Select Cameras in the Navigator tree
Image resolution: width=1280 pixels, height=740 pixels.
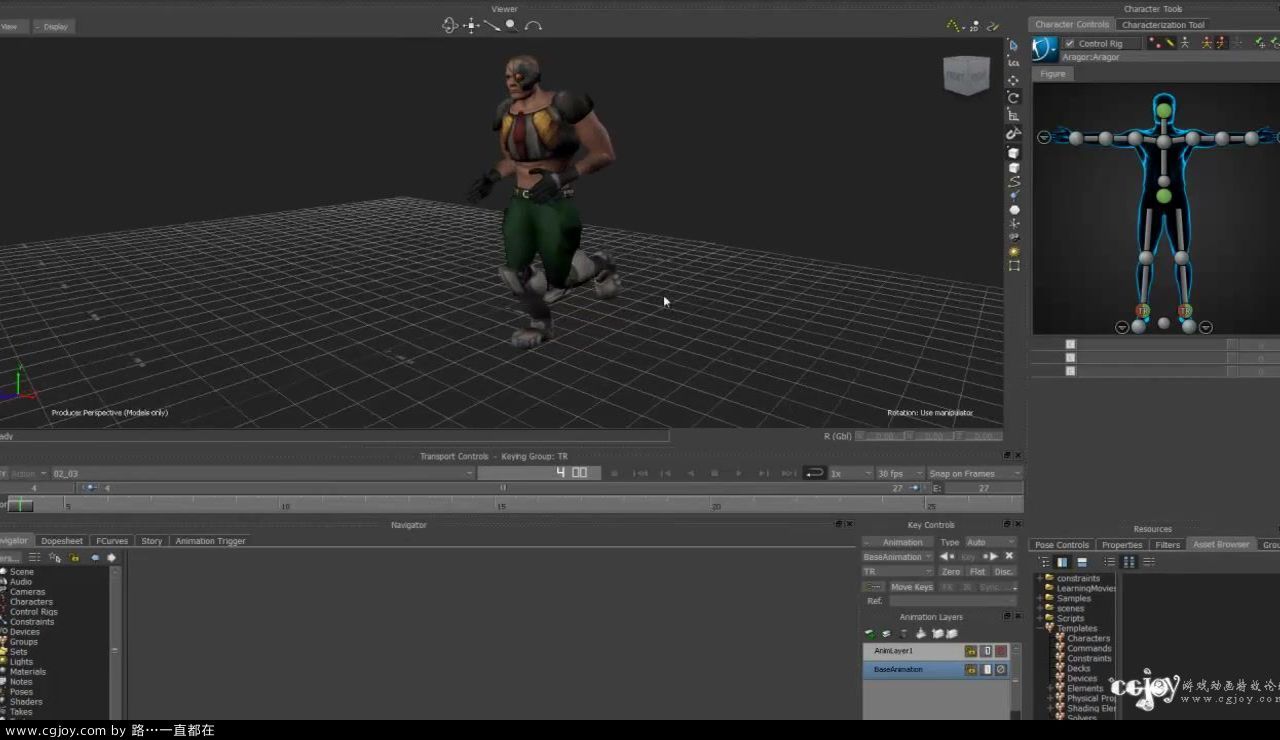tap(27, 592)
